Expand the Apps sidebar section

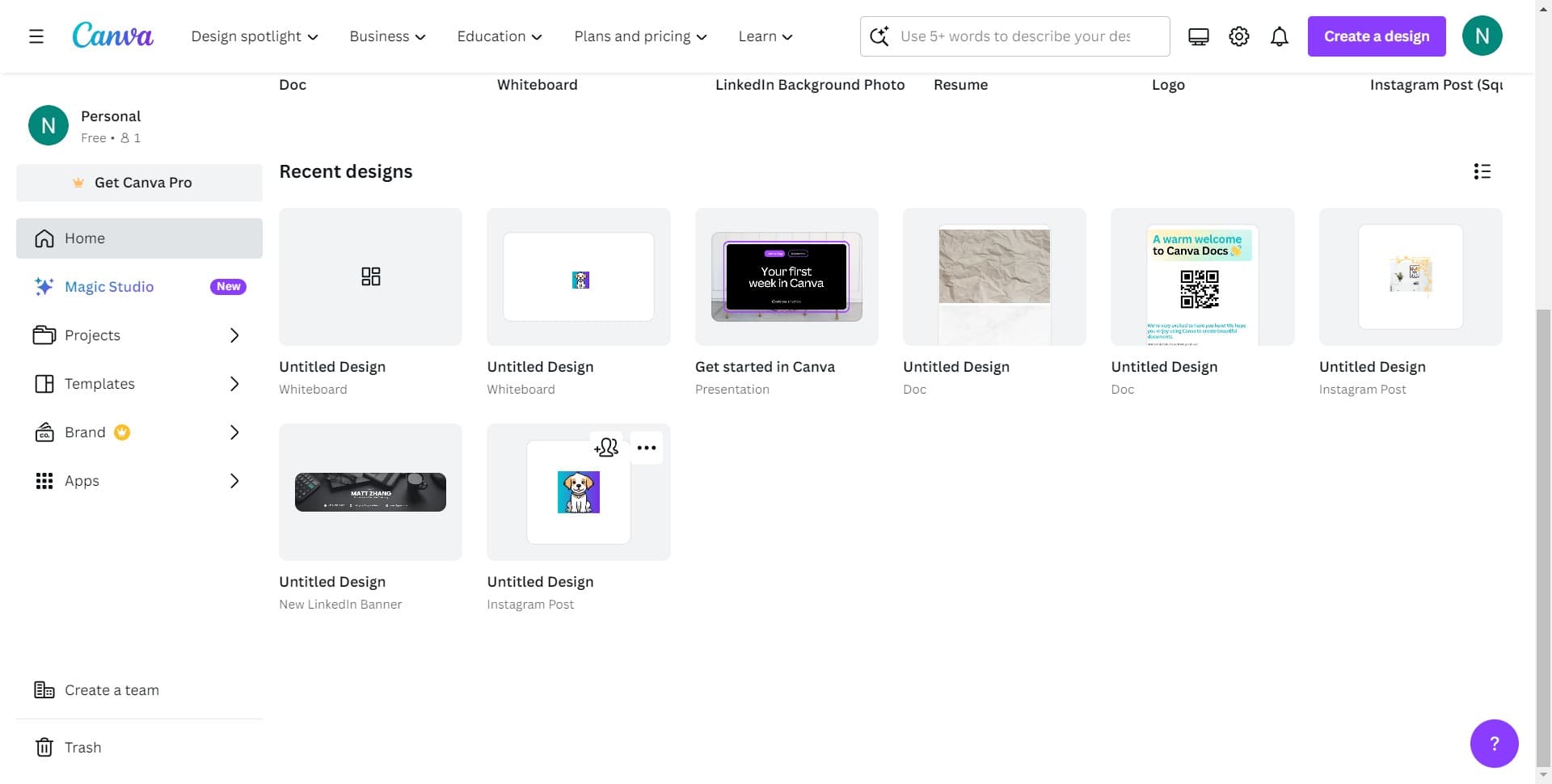(x=234, y=481)
